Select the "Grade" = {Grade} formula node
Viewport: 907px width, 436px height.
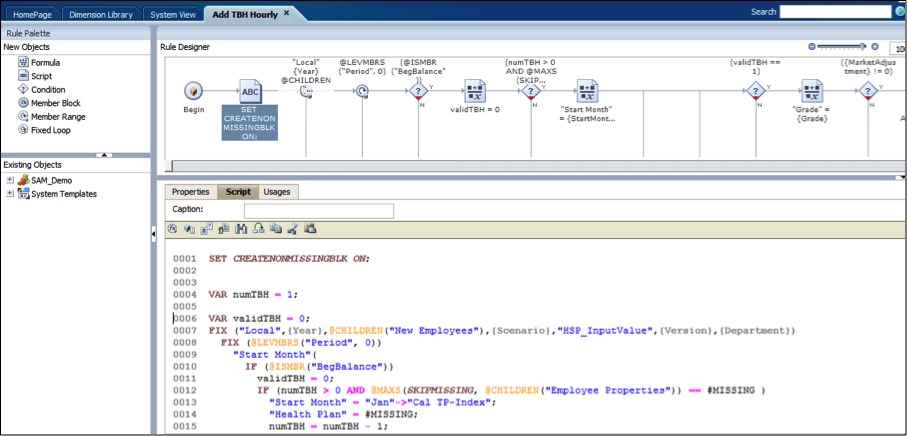coord(812,91)
